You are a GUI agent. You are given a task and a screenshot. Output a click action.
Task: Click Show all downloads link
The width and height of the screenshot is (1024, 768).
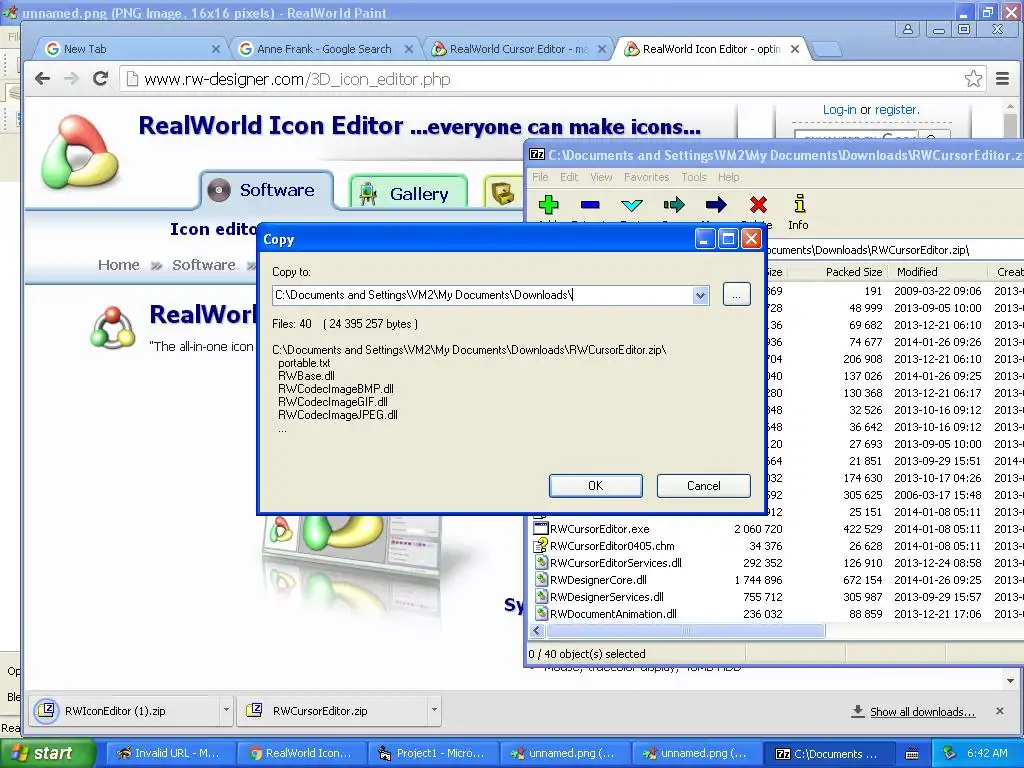pos(922,712)
